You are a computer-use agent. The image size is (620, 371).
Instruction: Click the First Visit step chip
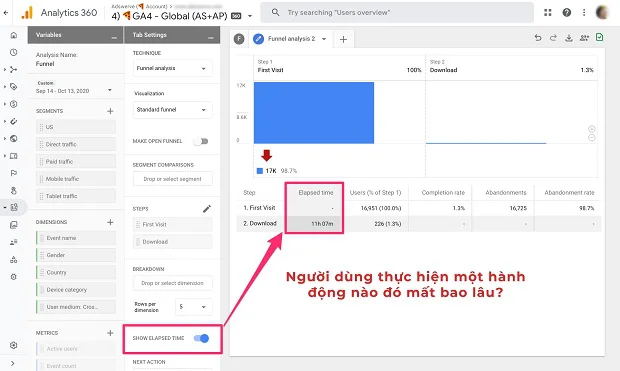coord(172,224)
